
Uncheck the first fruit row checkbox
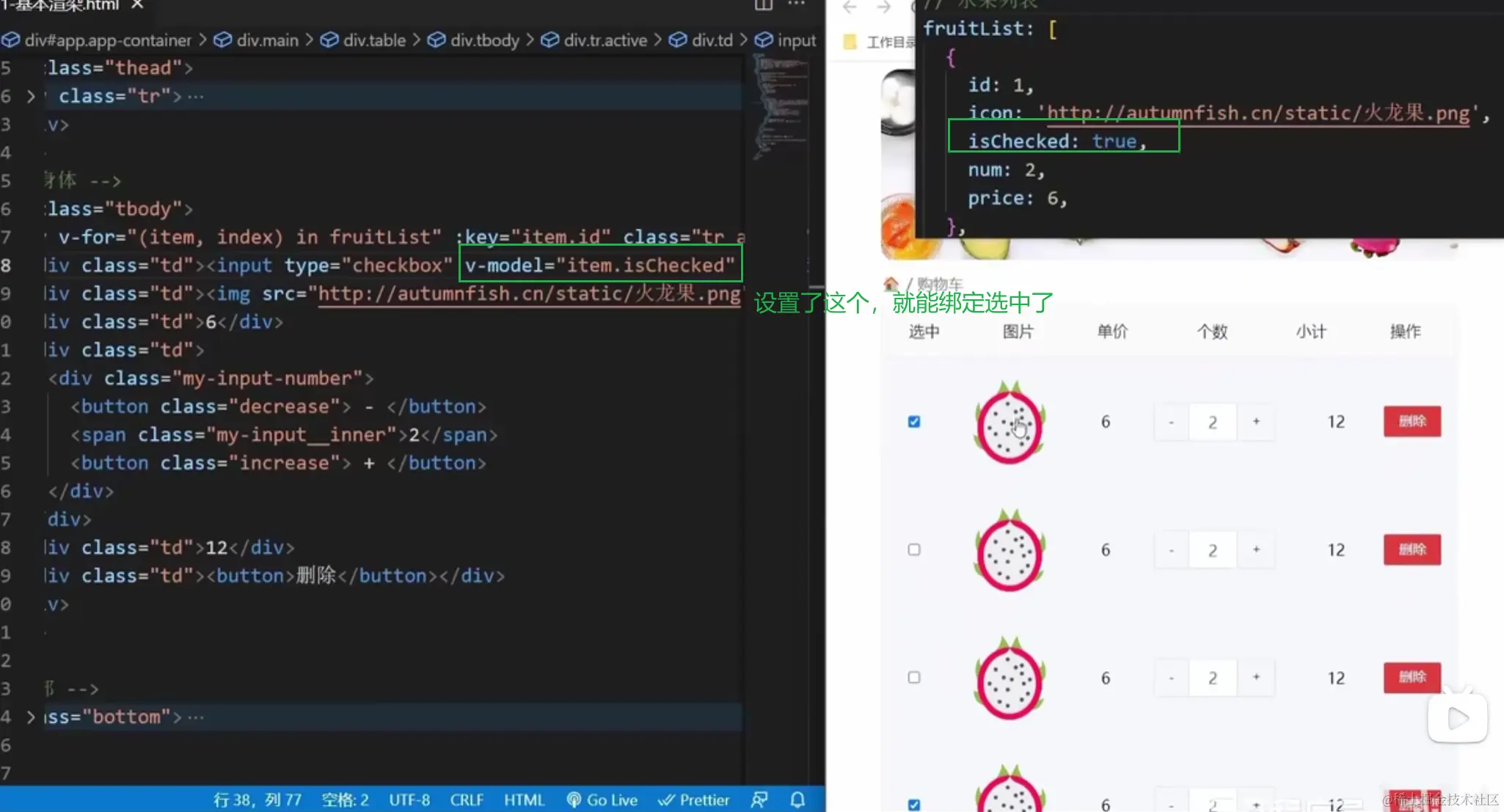click(x=914, y=422)
